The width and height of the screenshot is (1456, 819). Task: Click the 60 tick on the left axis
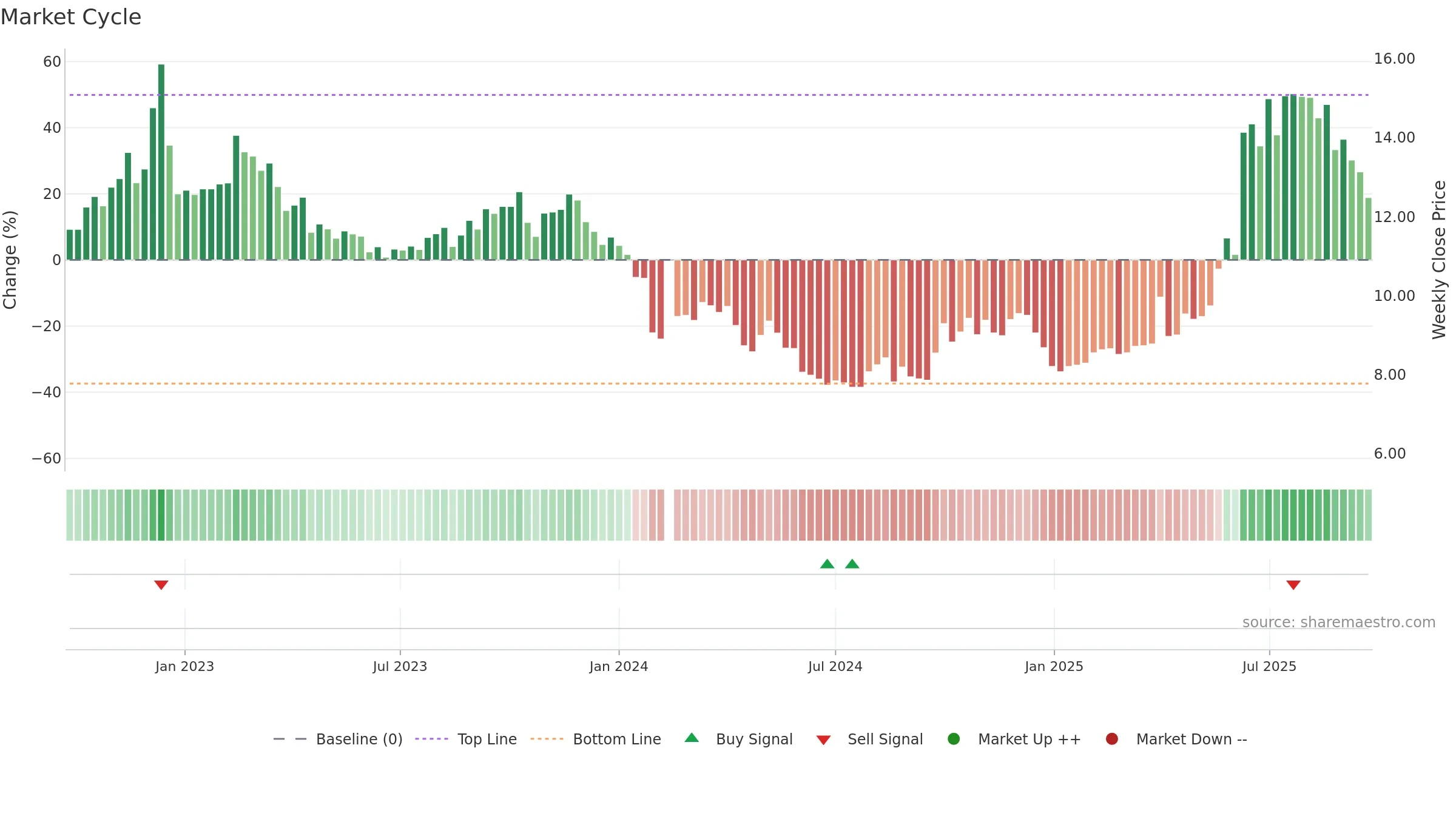tap(52, 62)
